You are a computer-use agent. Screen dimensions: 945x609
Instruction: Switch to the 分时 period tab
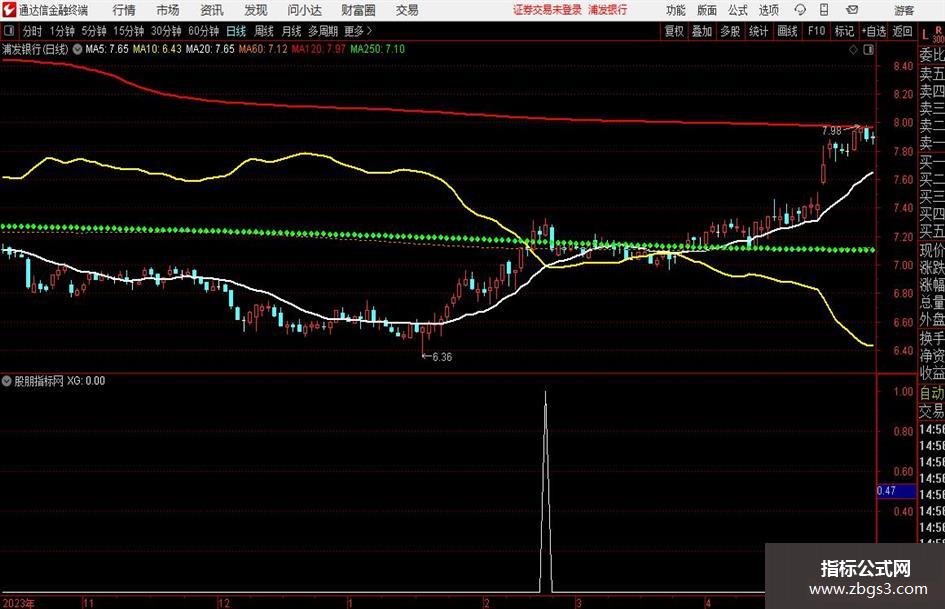pyautogui.click(x=32, y=31)
